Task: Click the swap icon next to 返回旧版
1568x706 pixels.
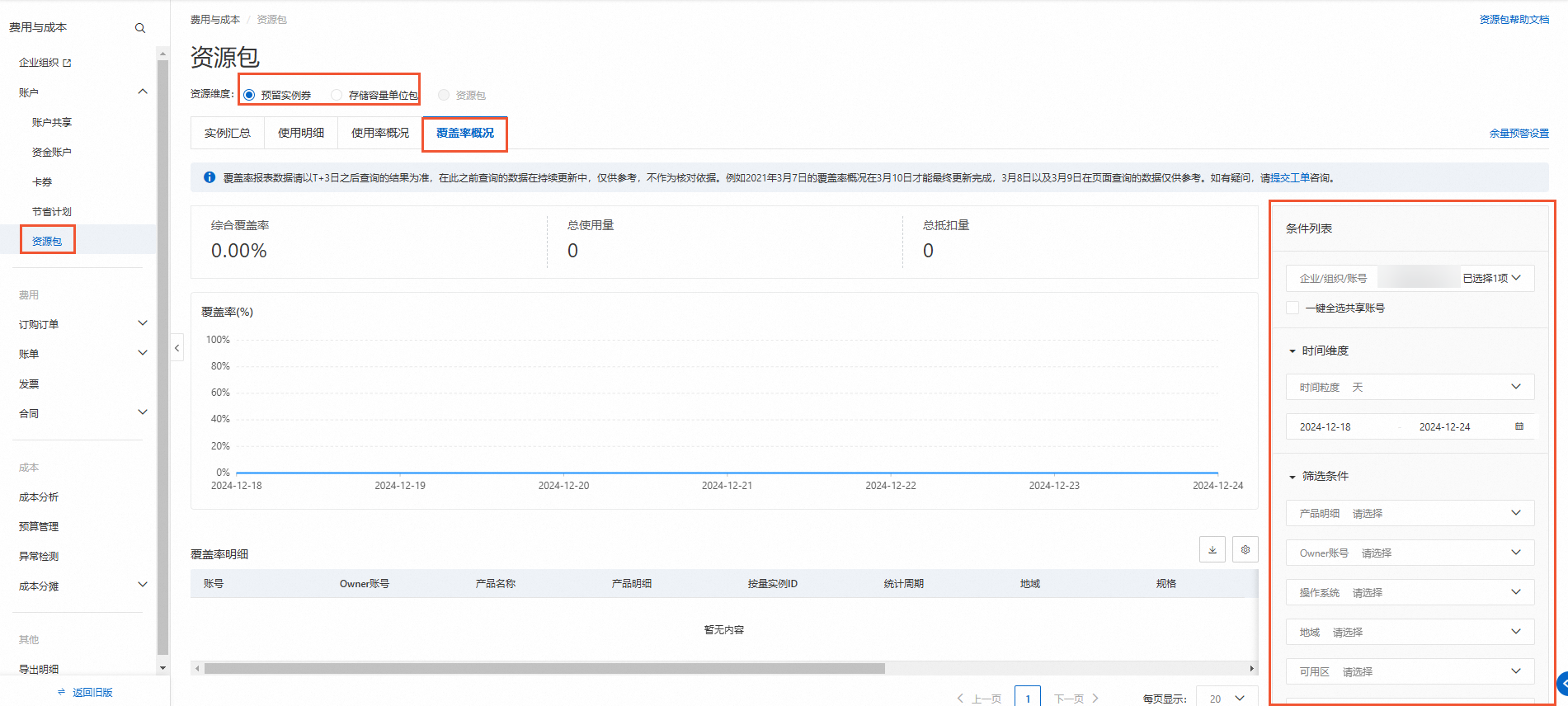Action: click(x=61, y=692)
